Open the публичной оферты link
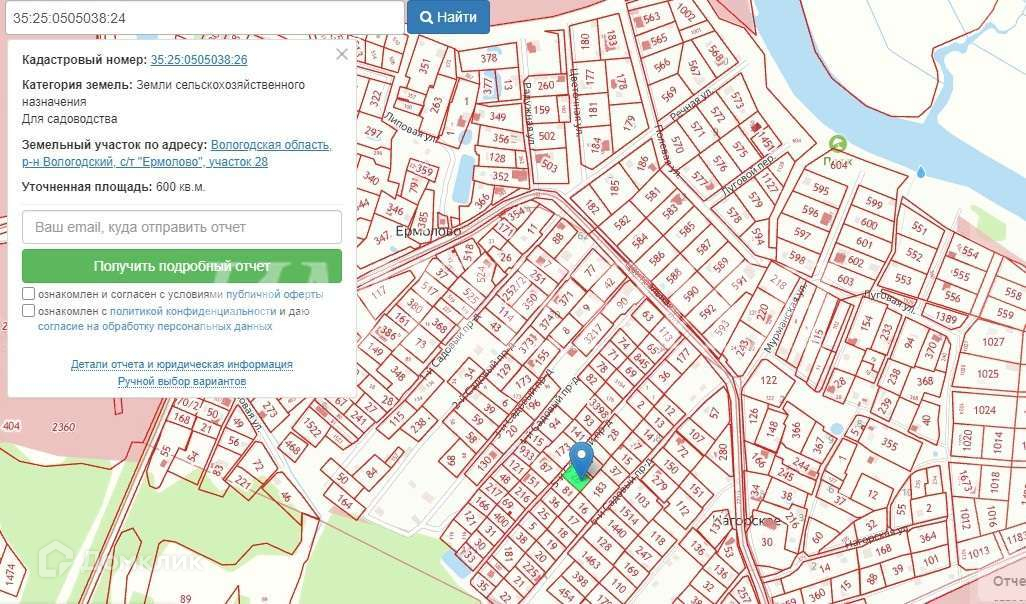Screen dimensions: 1026x604 click(274, 295)
